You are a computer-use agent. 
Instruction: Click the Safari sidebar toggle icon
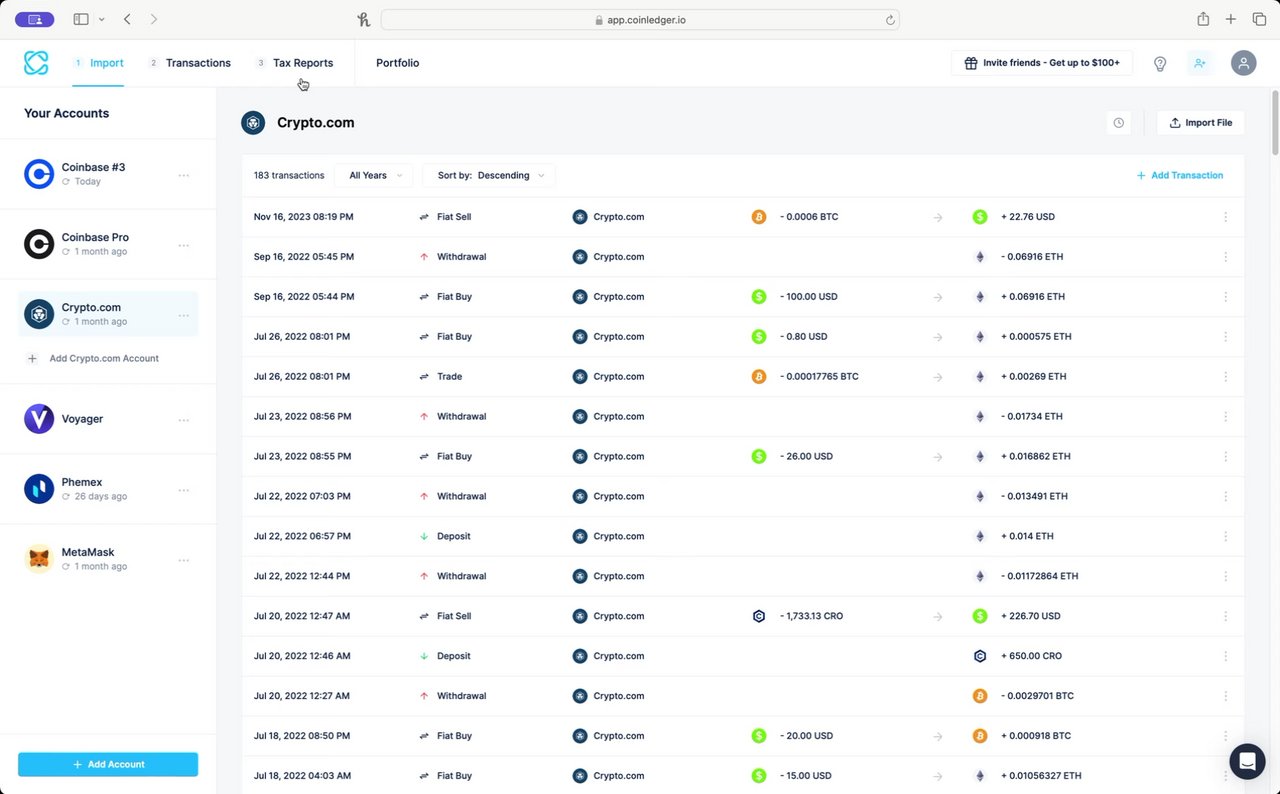[81, 19]
